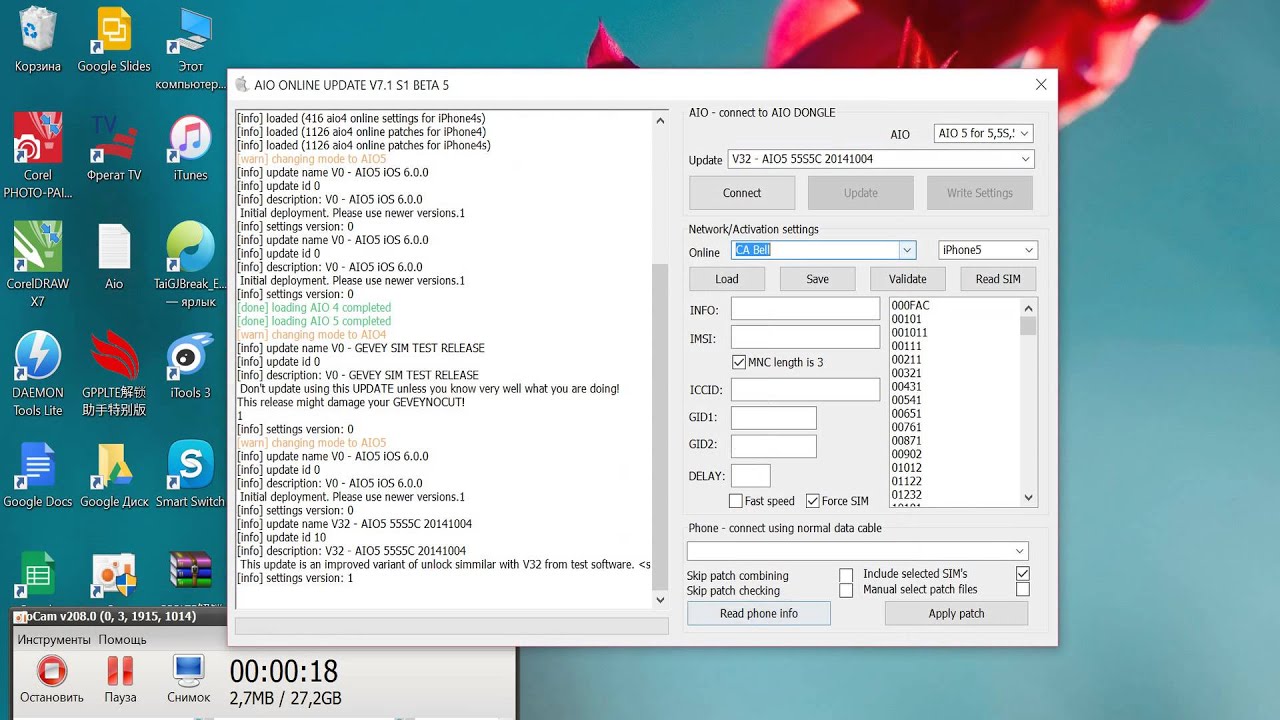Click the Save settings button

(x=817, y=279)
